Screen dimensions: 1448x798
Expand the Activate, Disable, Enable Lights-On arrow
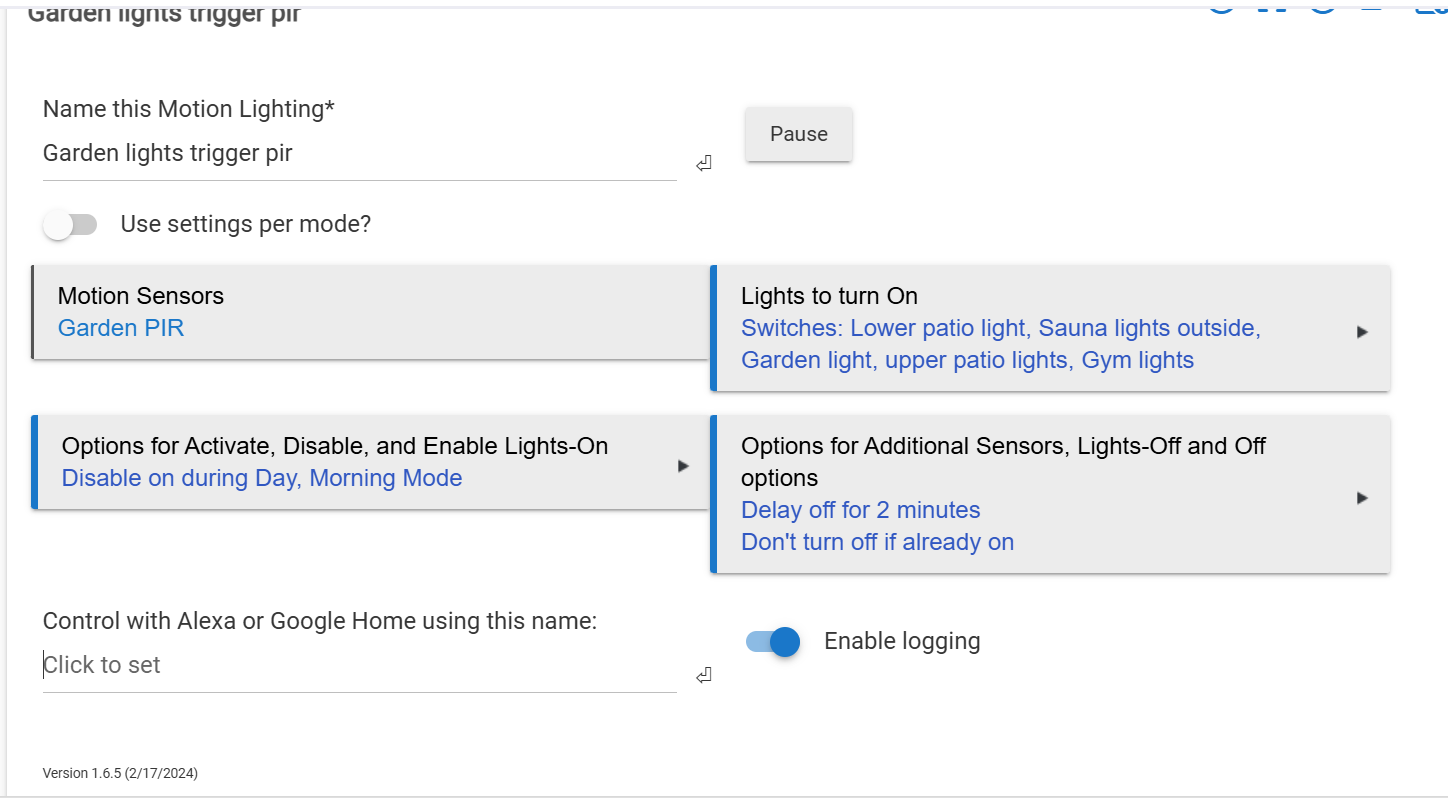click(683, 466)
